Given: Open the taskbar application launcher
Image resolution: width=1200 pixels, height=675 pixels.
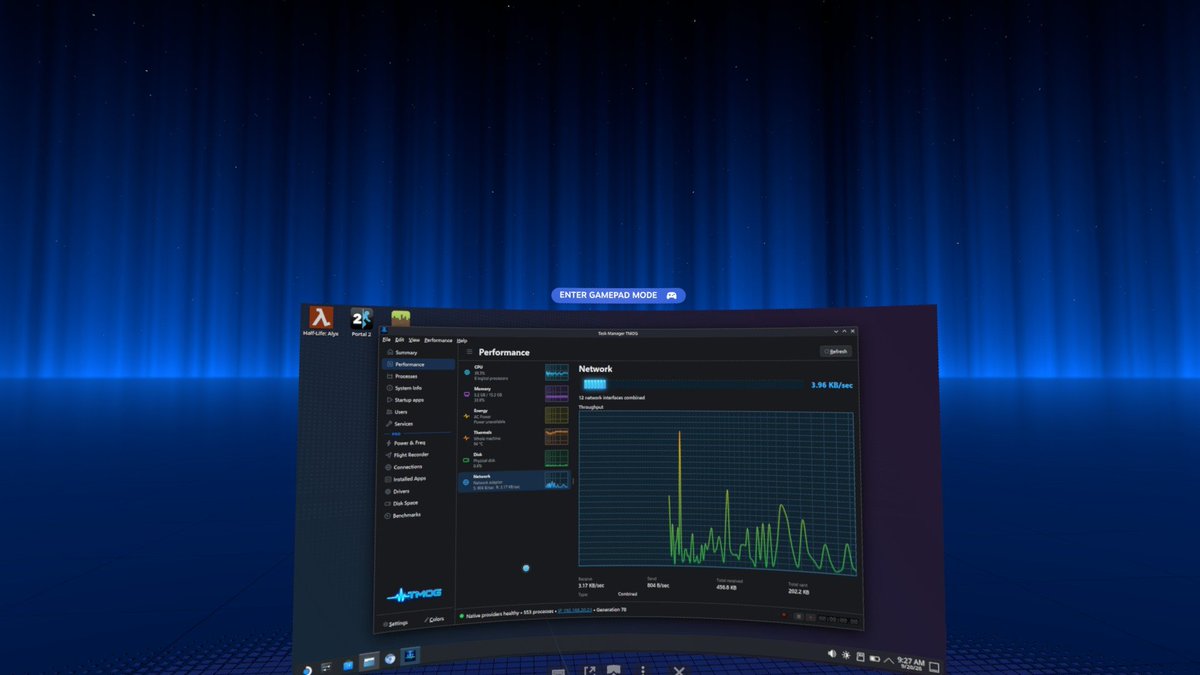Looking at the screenshot, I should pyautogui.click(x=307, y=670).
